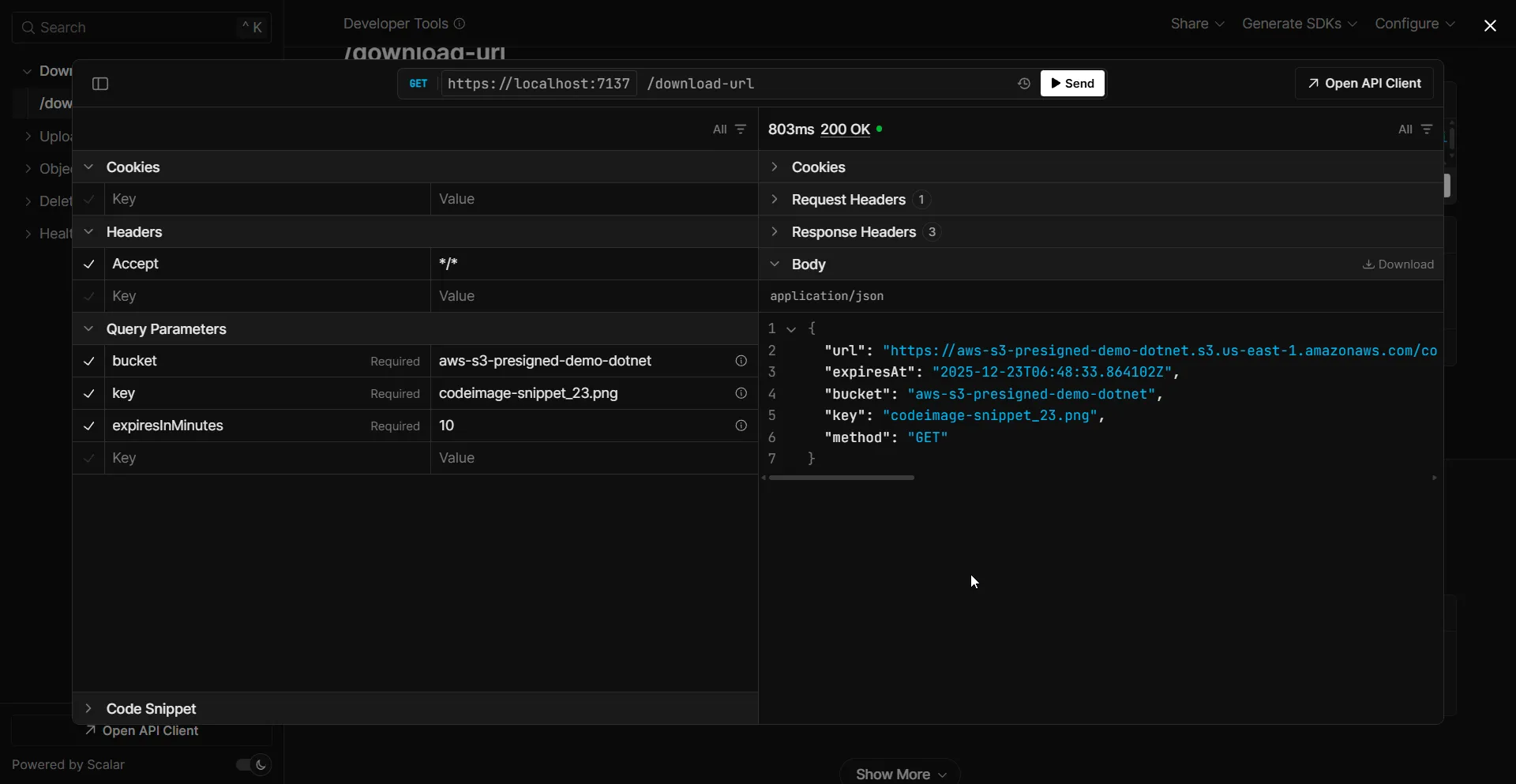Open request history clock icon
The width and height of the screenshot is (1516, 784).
[1024, 84]
